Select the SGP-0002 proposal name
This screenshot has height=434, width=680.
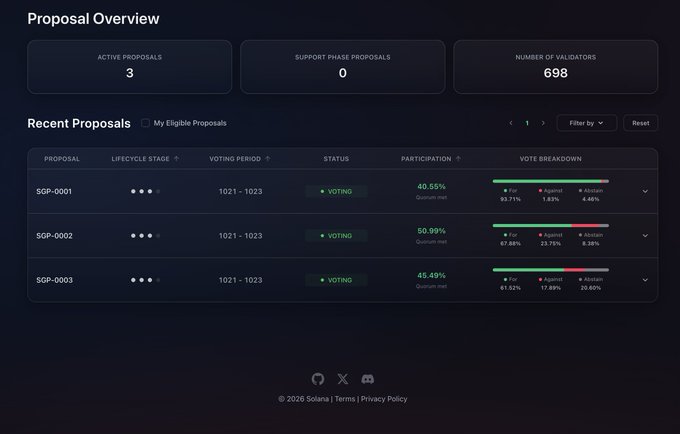[x=54, y=235]
